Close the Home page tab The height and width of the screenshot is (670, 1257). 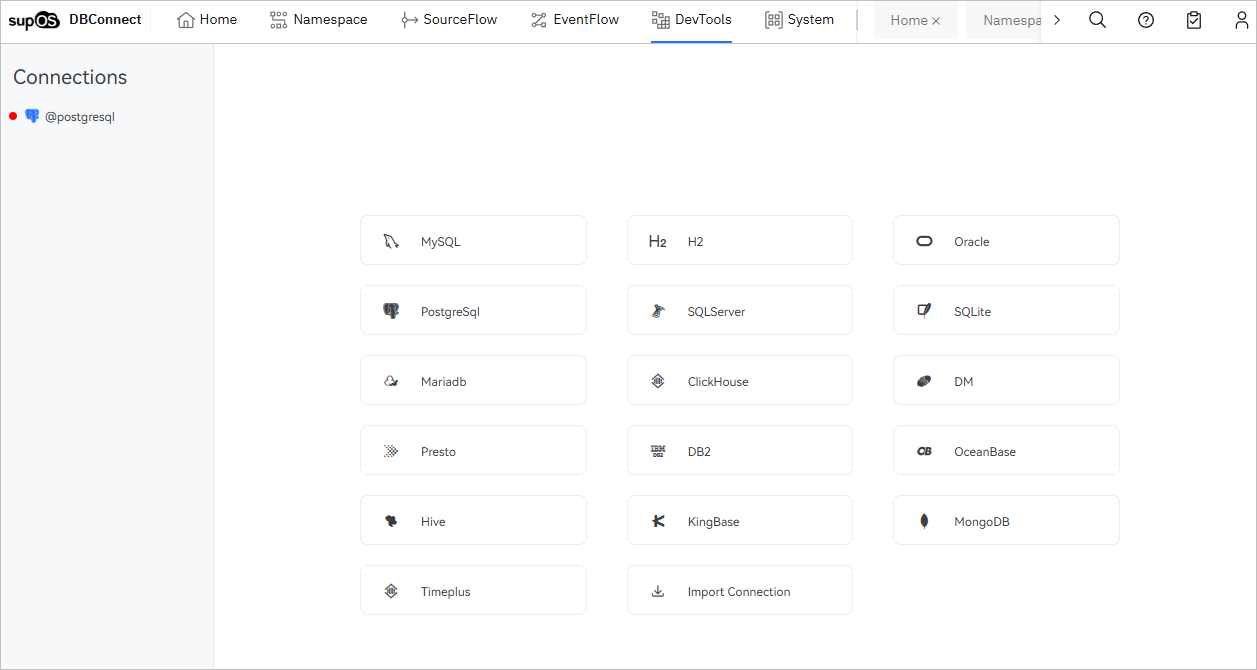[x=936, y=21]
